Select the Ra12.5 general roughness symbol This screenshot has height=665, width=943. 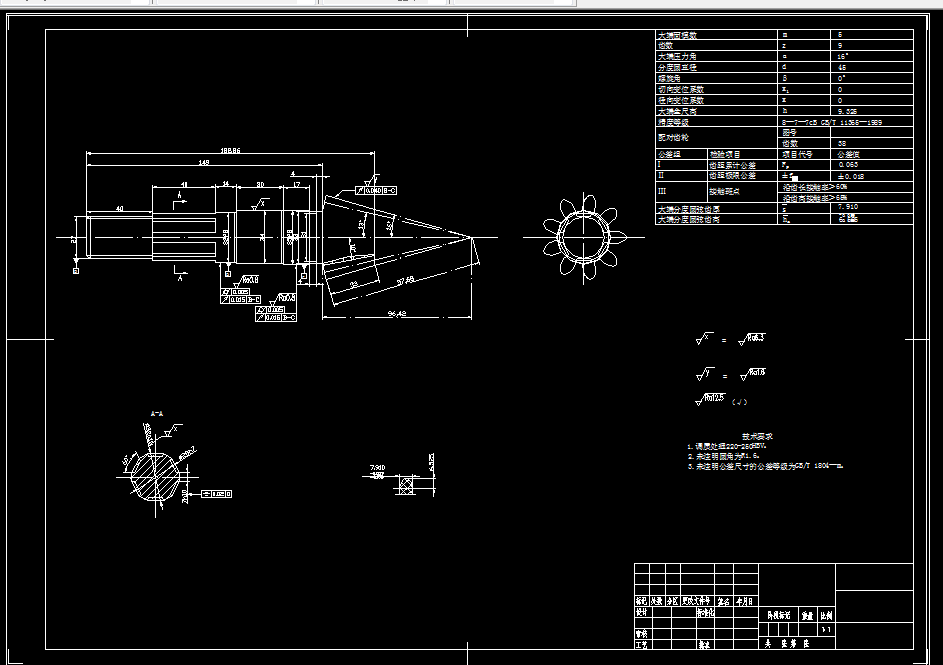point(711,399)
